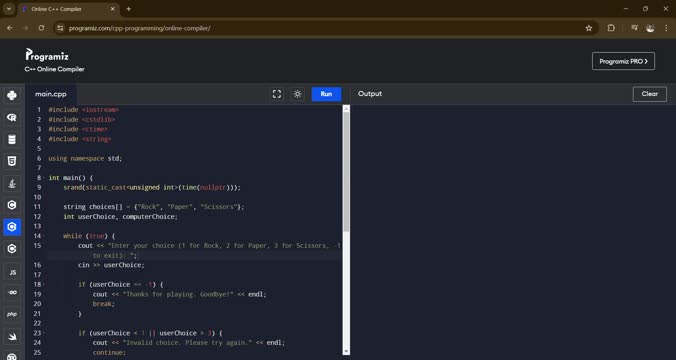The width and height of the screenshot is (676, 360).
Task: Open the media control icon in toolbar
Action: pyautogui.click(x=634, y=28)
